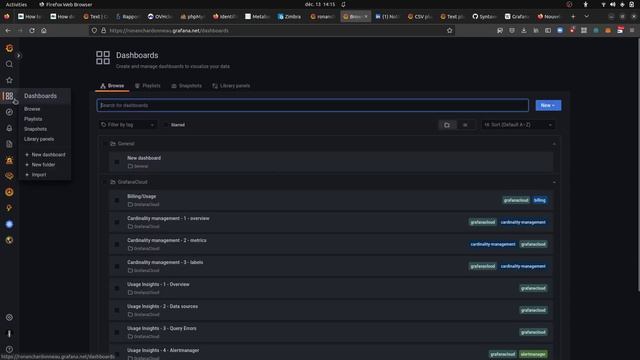
Task: Click the Grafana logo home icon
Action: pos(9,48)
